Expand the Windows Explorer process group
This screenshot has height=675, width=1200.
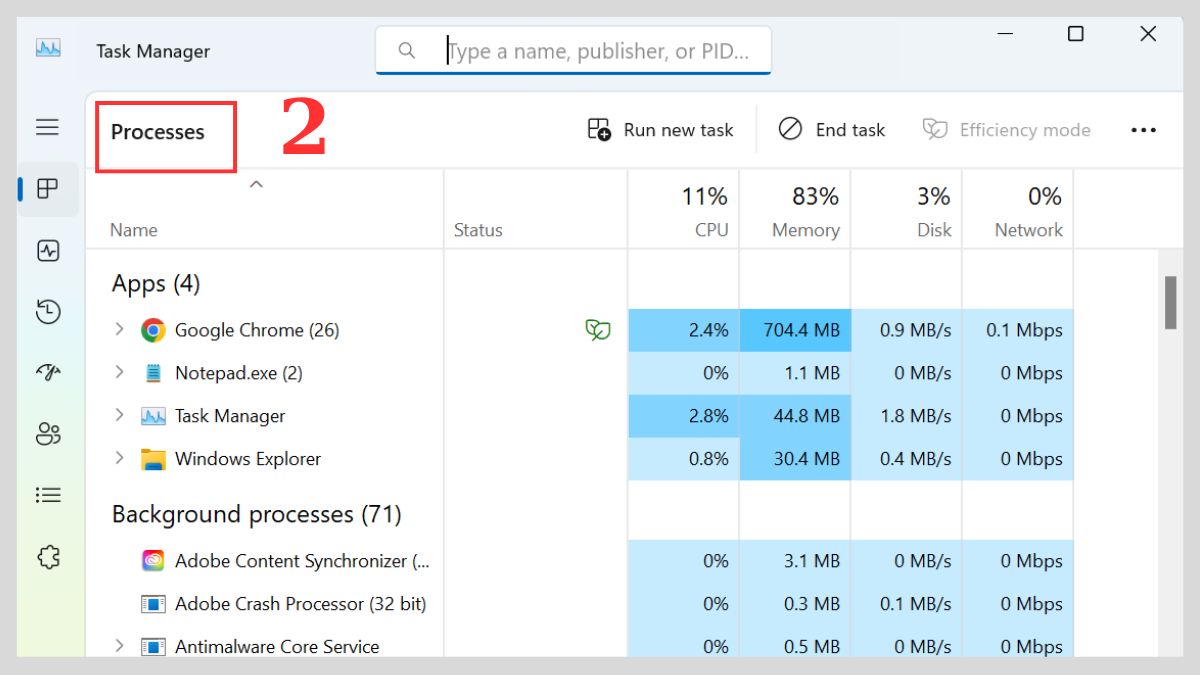coord(119,458)
